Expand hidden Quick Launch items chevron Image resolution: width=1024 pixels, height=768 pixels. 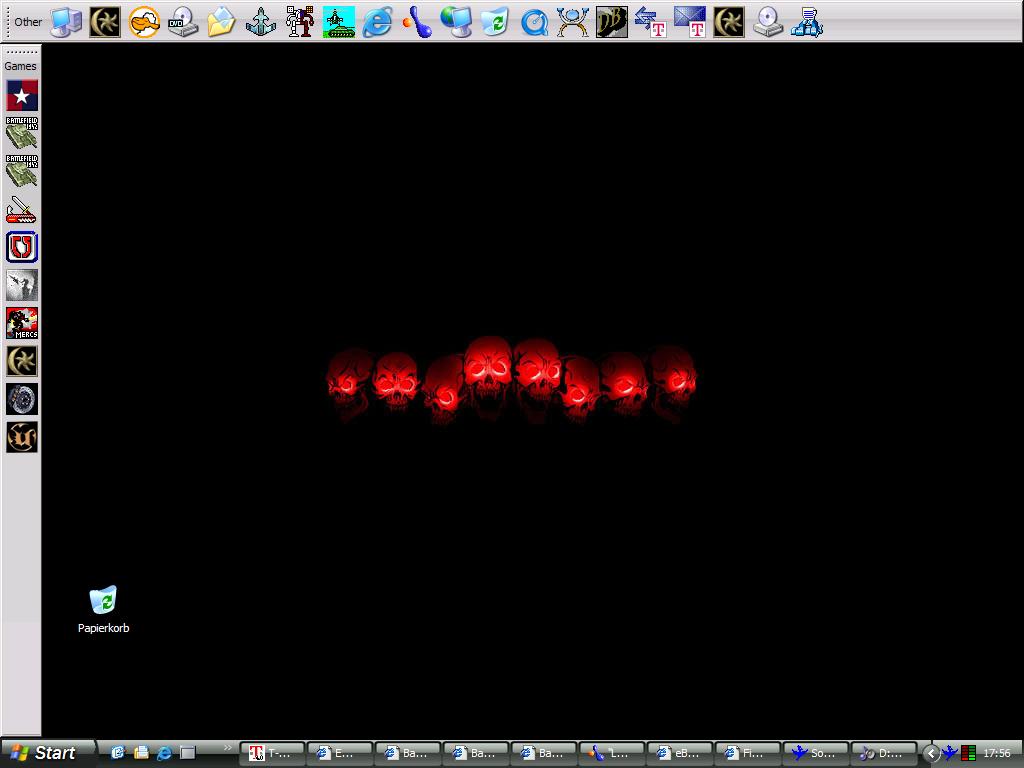click(227, 748)
